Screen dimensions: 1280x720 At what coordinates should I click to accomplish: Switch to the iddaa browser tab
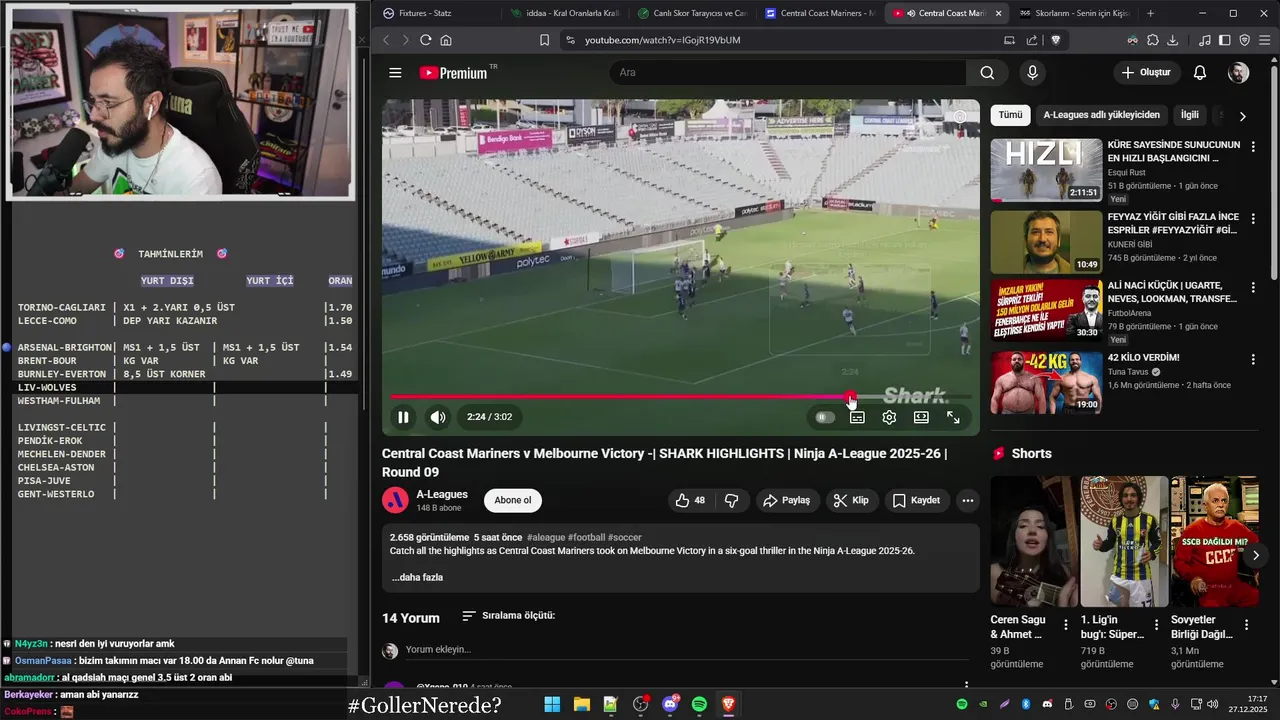coord(565,13)
